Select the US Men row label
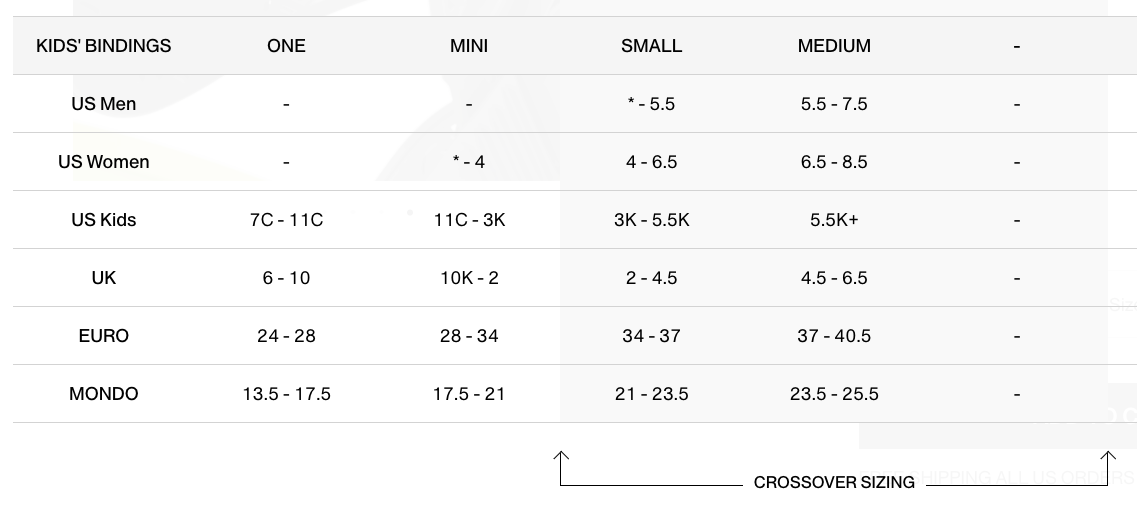The height and width of the screenshot is (513, 1137). pos(104,104)
